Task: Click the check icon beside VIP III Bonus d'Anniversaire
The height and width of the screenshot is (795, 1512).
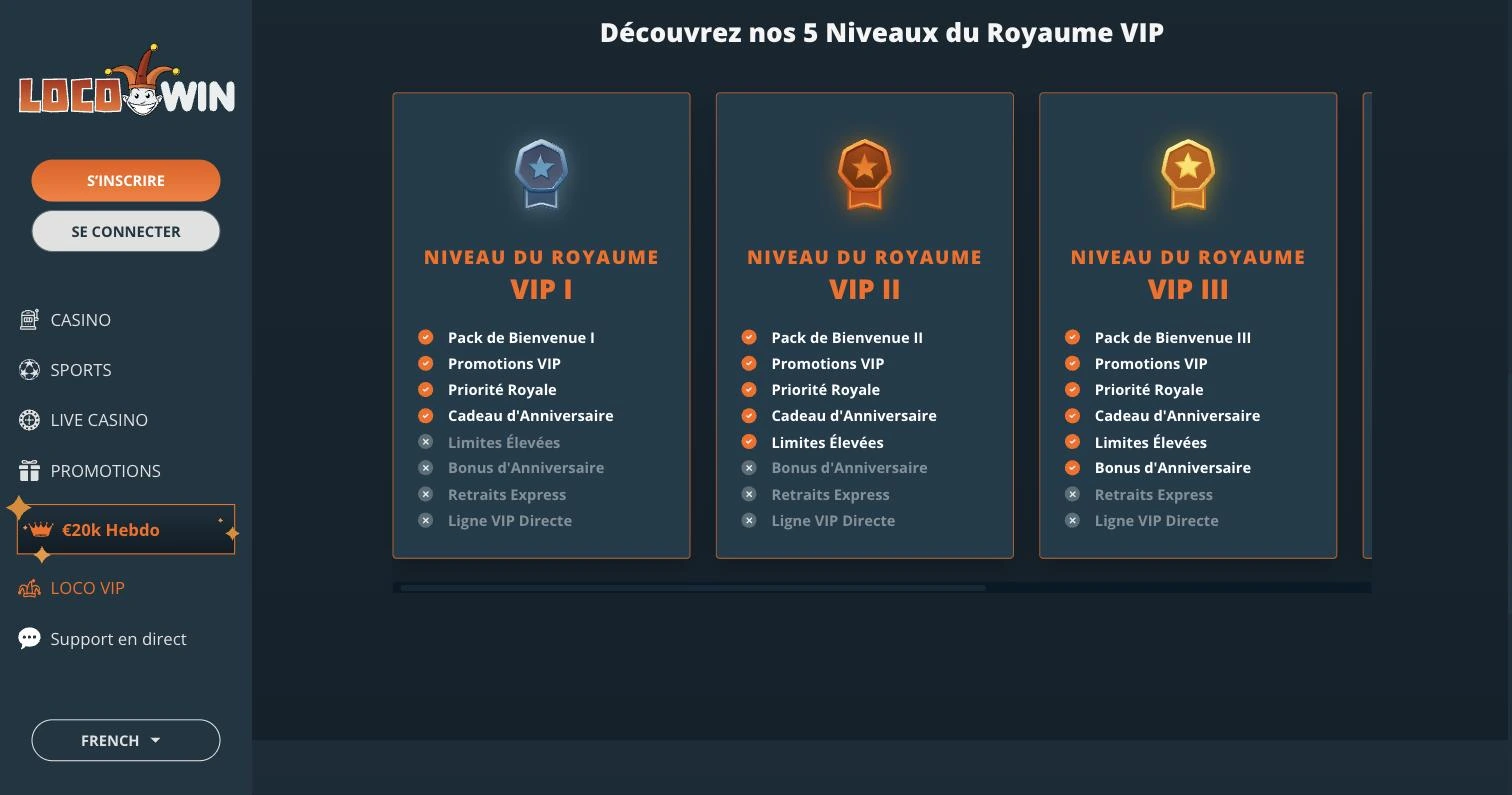Action: tap(1073, 468)
